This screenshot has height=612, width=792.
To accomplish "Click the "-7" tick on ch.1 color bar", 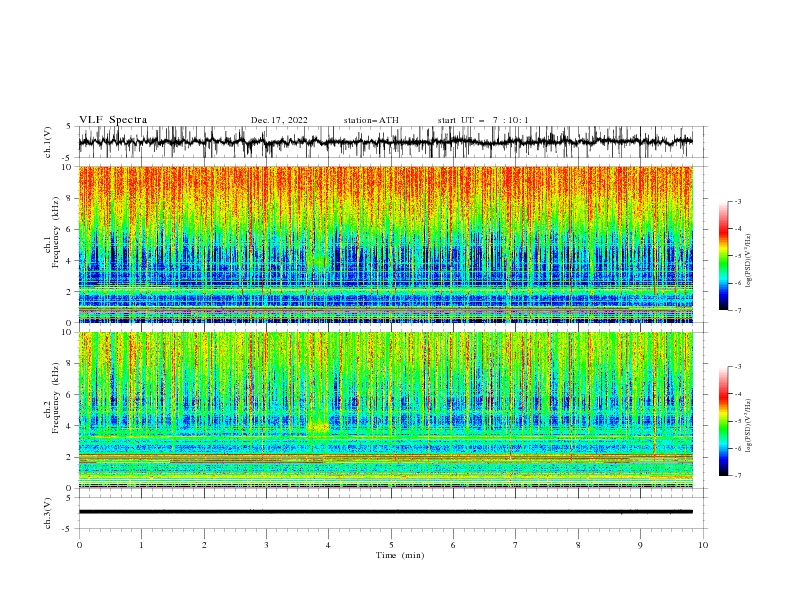I will 737,310.
